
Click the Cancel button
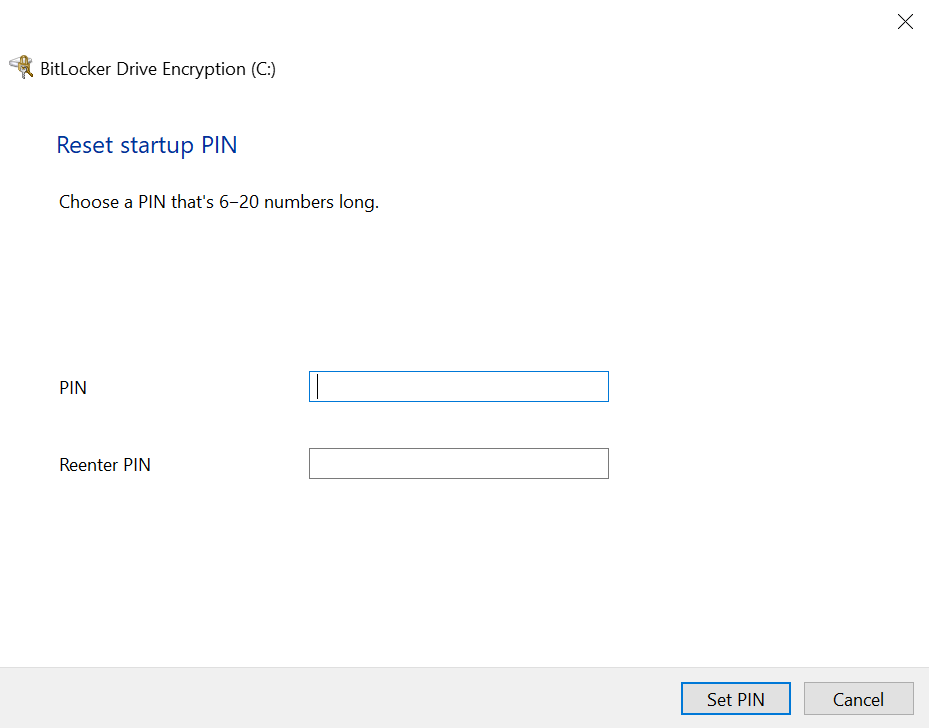coord(858,699)
